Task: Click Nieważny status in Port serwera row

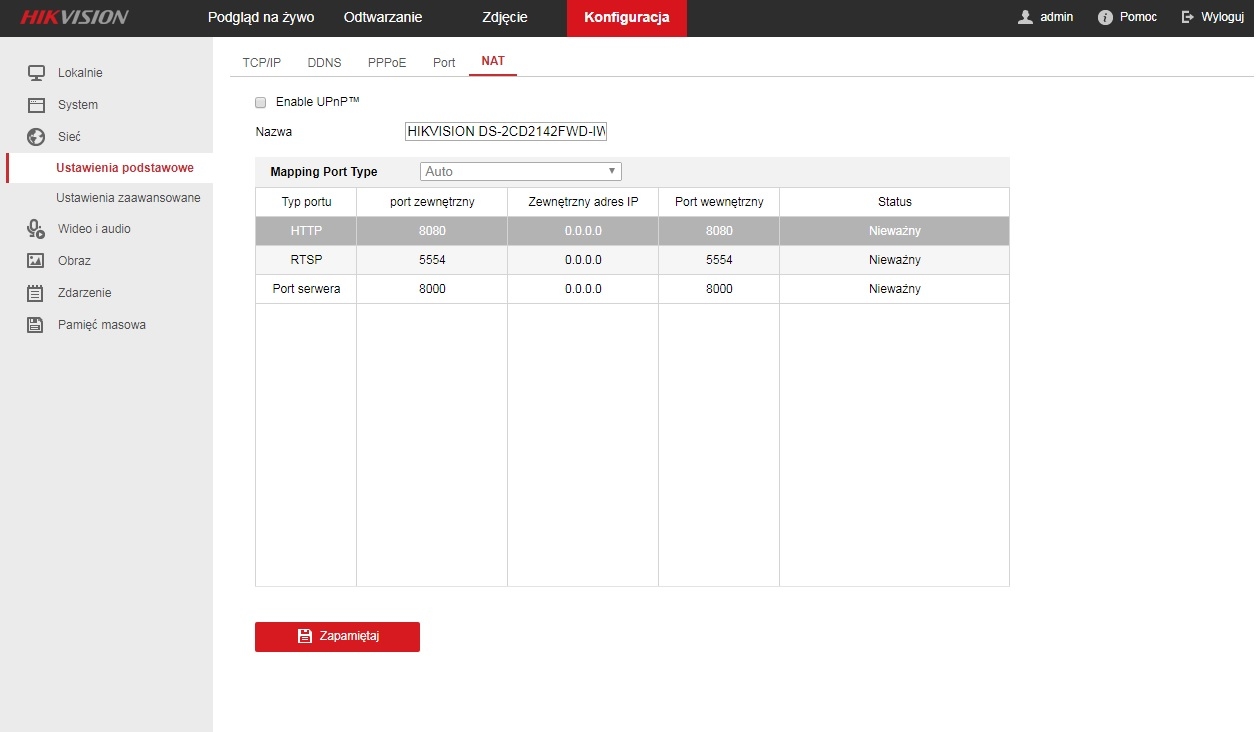Action: (894, 289)
